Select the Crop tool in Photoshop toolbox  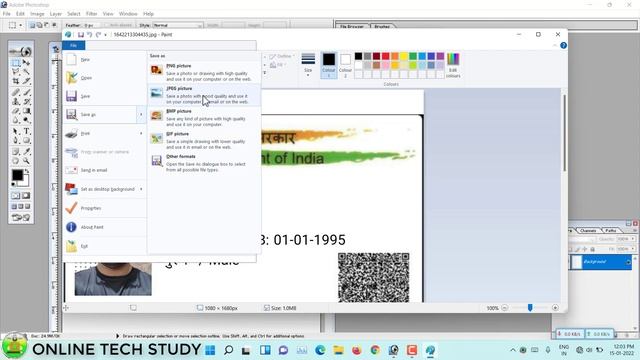coord(16,81)
